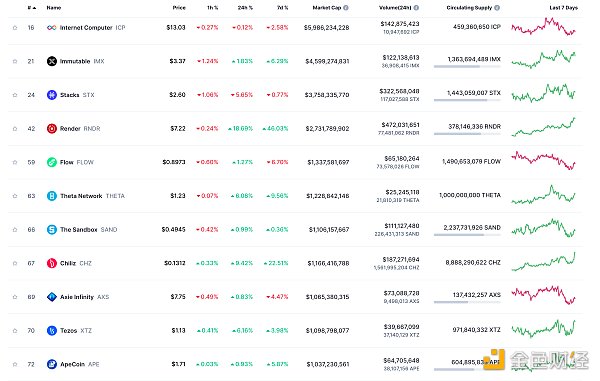Screen dimensions: 600x381
Task: Toggle the watchlist star for ApeCoin
Action: (x=15, y=364)
